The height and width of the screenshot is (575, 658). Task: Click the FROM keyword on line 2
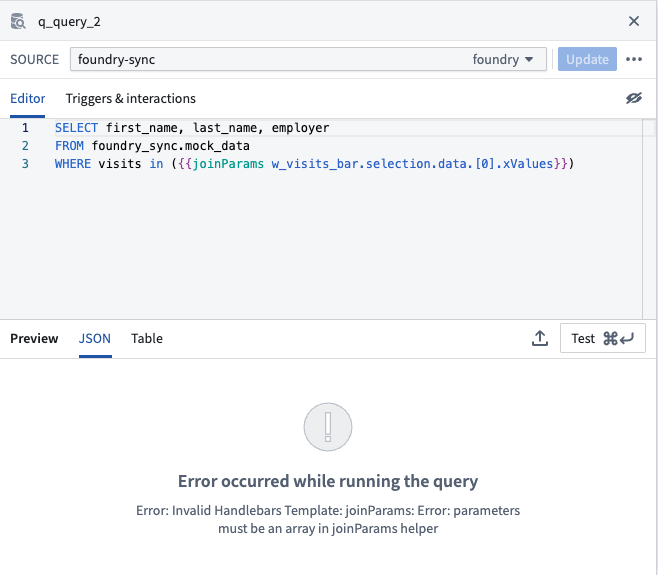pyautogui.click(x=69, y=146)
